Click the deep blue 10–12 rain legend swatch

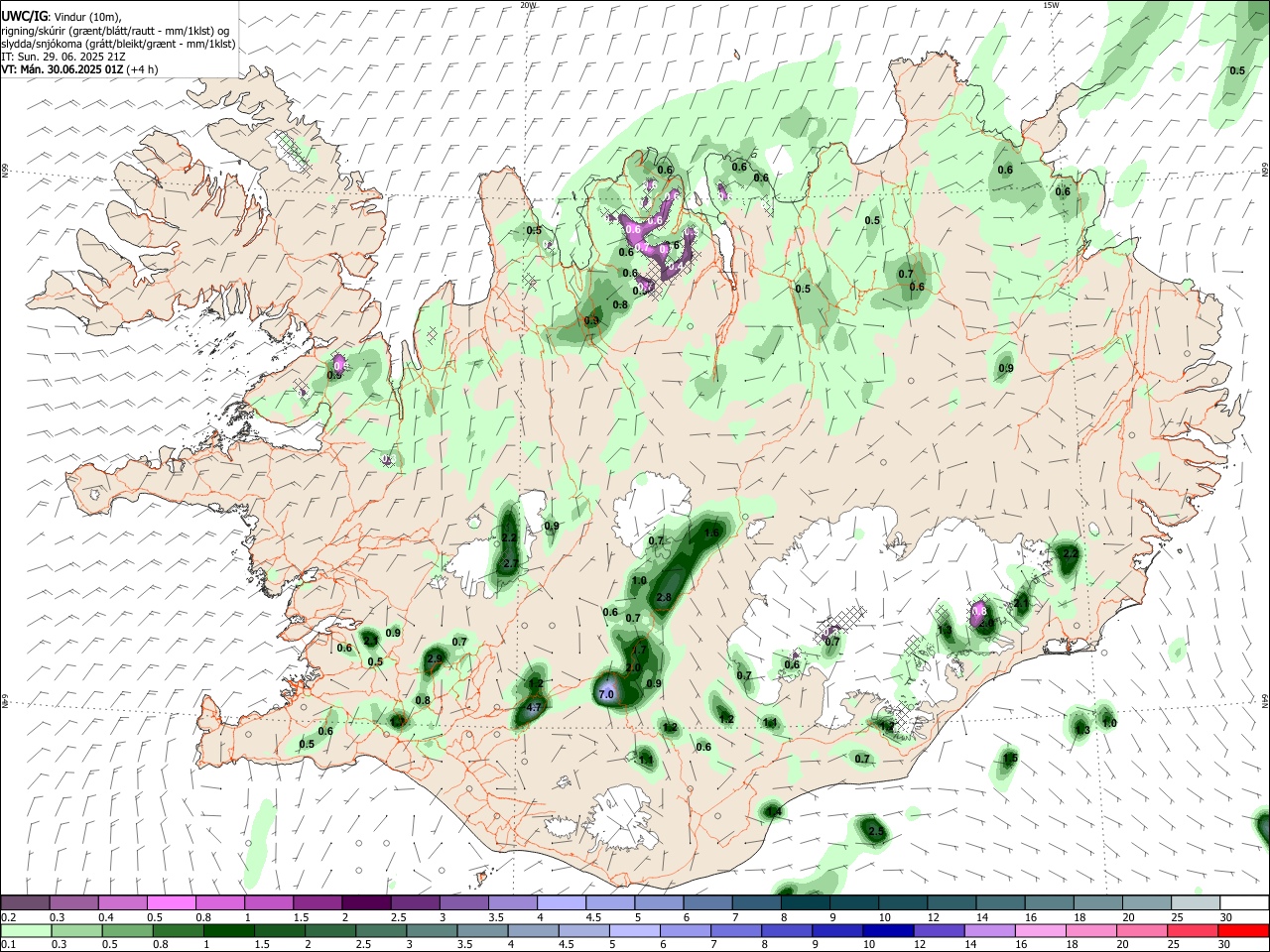click(x=887, y=930)
